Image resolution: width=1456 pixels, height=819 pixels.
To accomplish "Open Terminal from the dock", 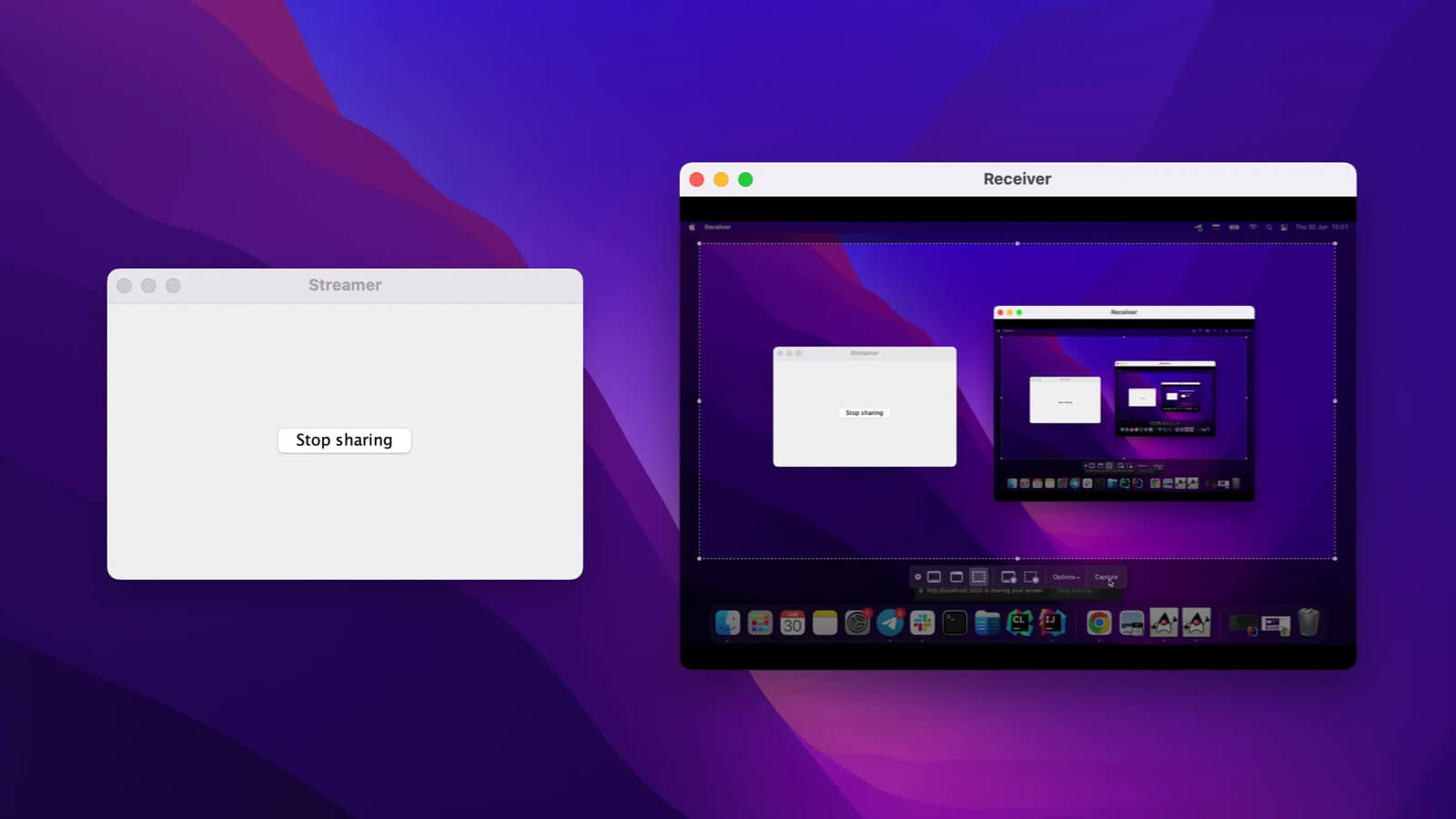I will click(x=955, y=622).
